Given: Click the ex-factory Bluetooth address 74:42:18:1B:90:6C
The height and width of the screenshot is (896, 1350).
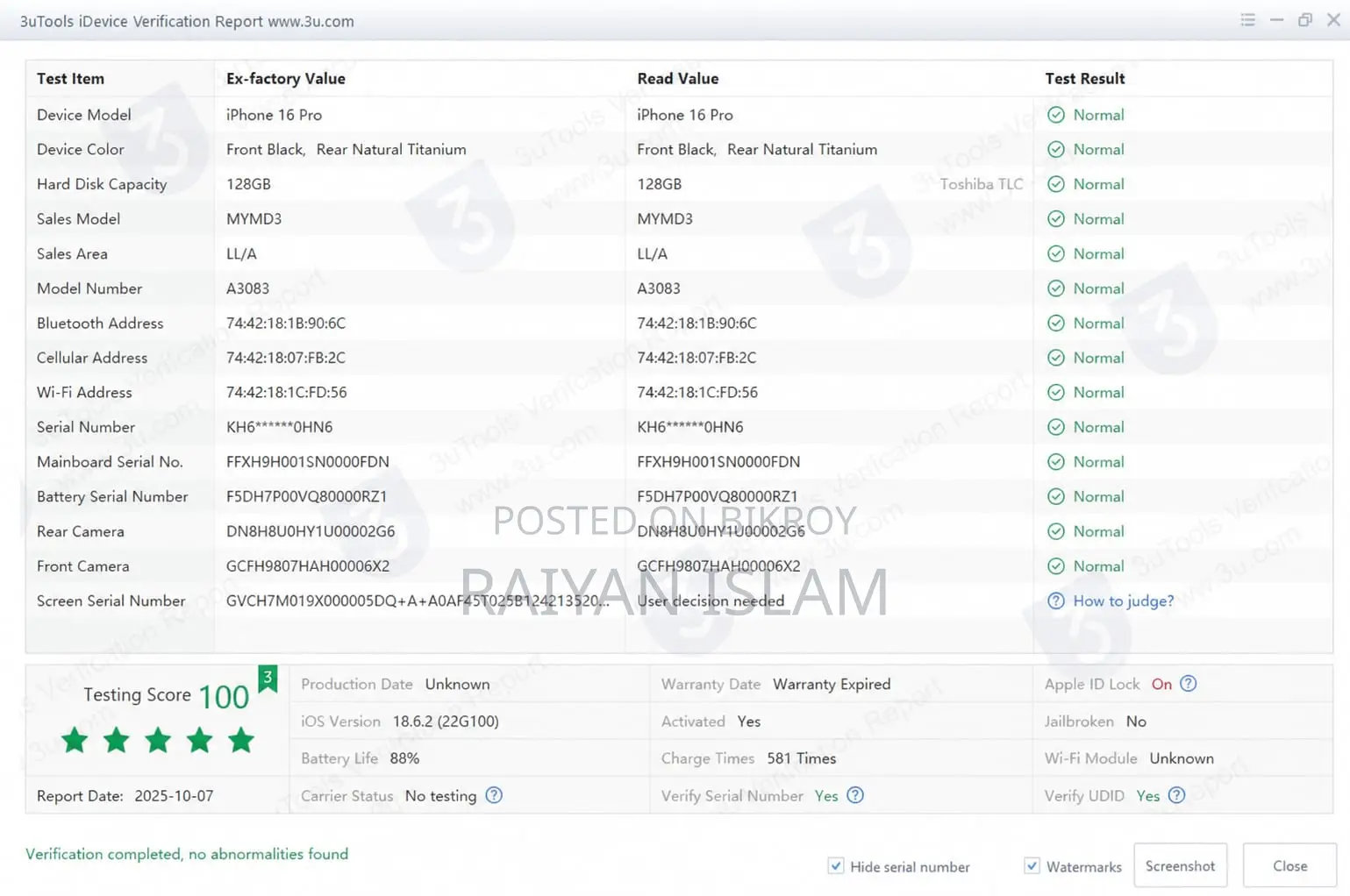Looking at the screenshot, I should tap(286, 324).
